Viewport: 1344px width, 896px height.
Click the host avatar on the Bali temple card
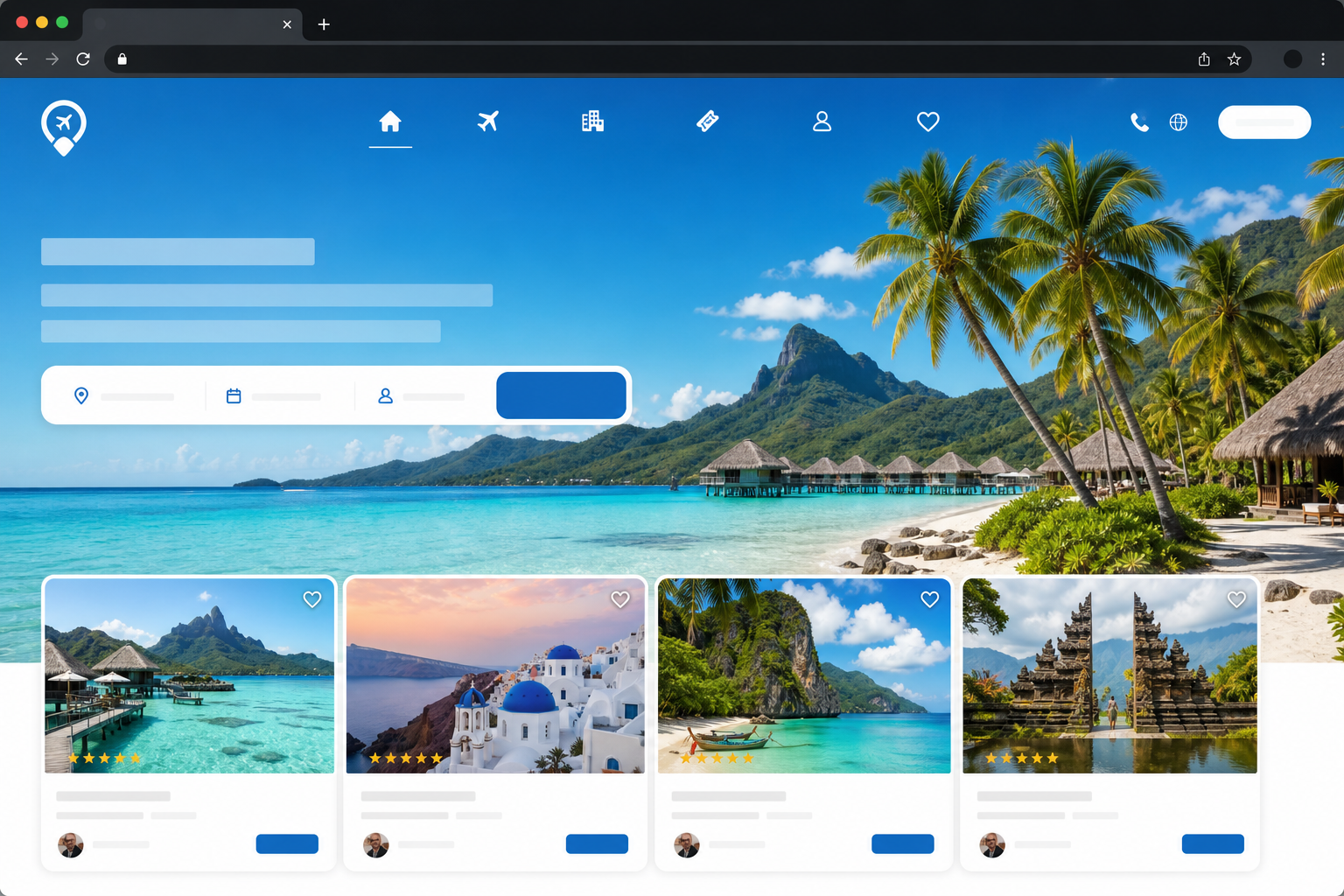coord(992,845)
